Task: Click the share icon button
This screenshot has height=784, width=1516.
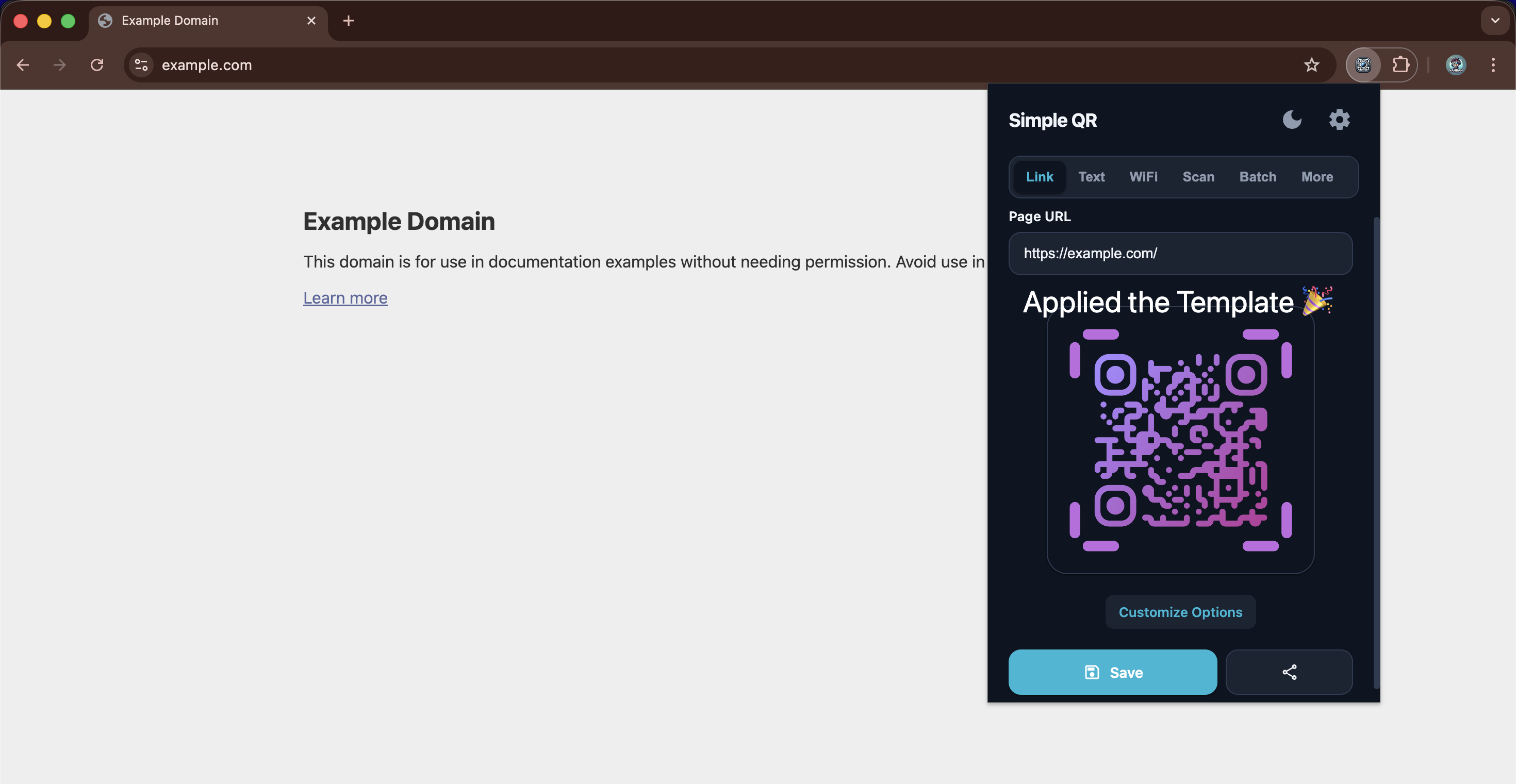Action: coord(1289,672)
